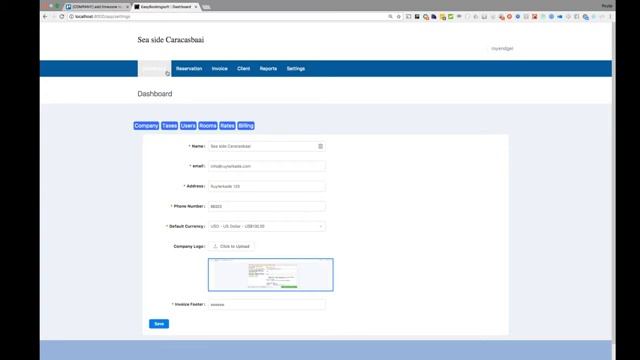Bookmark this page with the star icon
640x360 pixels.
(x=399, y=17)
